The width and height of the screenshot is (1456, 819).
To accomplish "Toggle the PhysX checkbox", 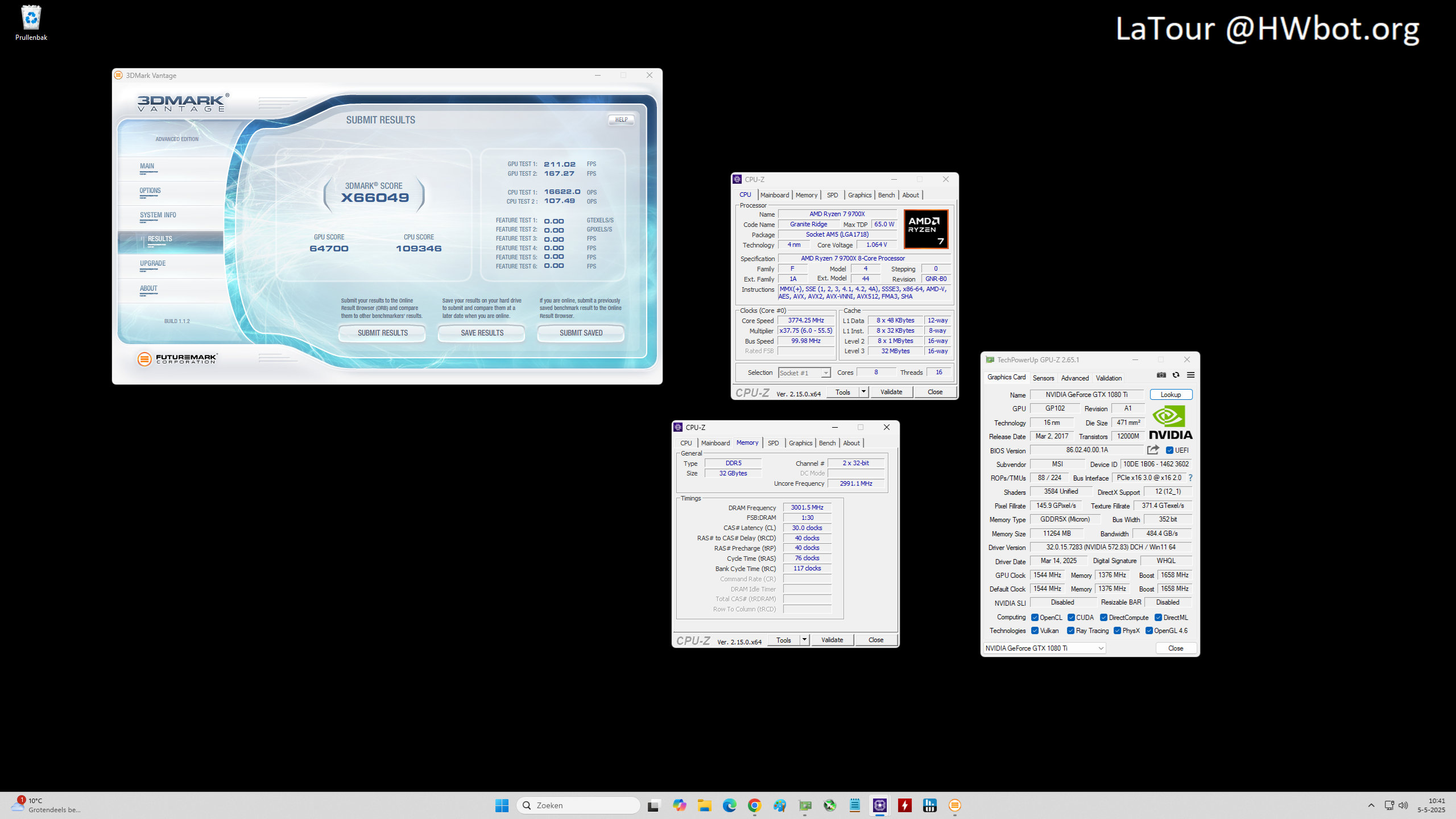I will [1118, 631].
